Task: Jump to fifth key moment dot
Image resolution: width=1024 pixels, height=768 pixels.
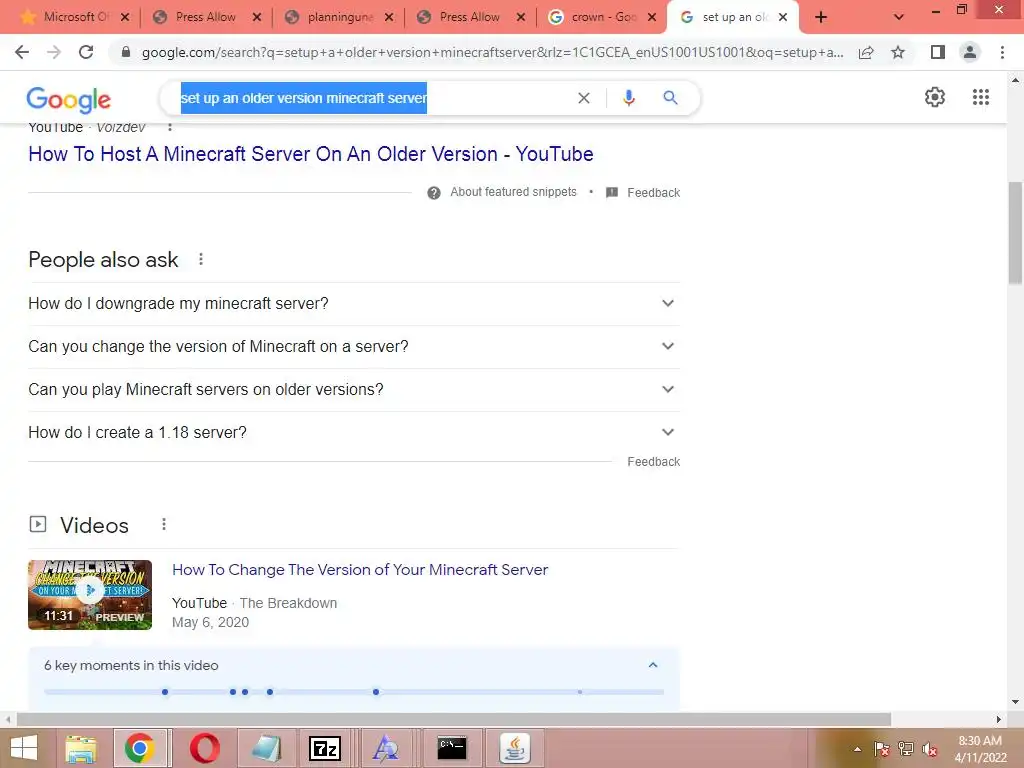Action: click(376, 692)
